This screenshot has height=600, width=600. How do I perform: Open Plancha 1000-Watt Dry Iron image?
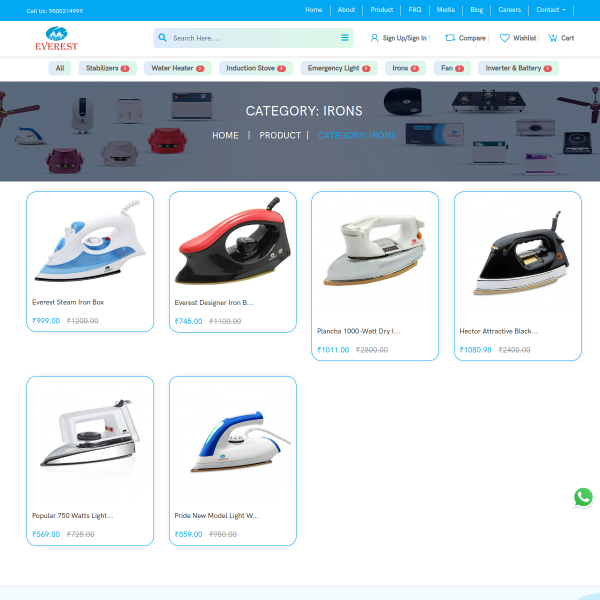coord(375,253)
